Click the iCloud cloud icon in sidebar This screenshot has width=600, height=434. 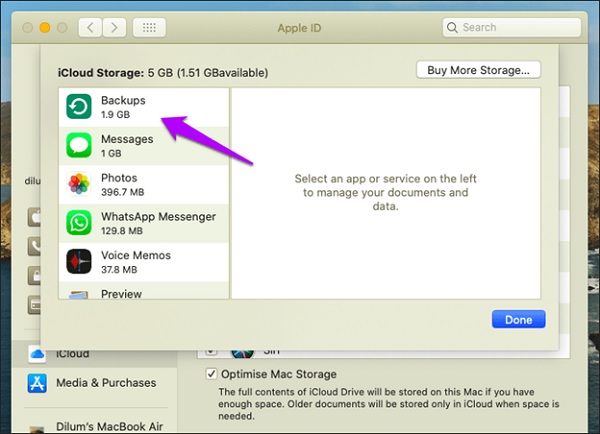click(38, 354)
